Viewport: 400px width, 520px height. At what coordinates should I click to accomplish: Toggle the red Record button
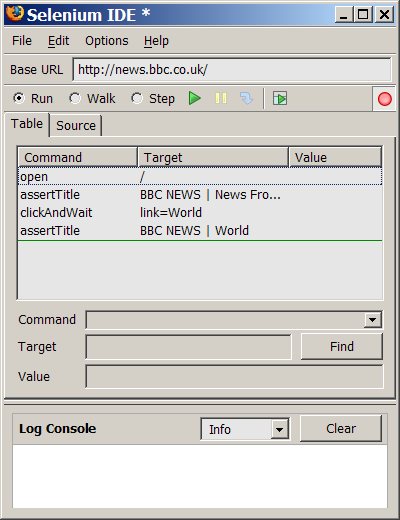coord(384,99)
